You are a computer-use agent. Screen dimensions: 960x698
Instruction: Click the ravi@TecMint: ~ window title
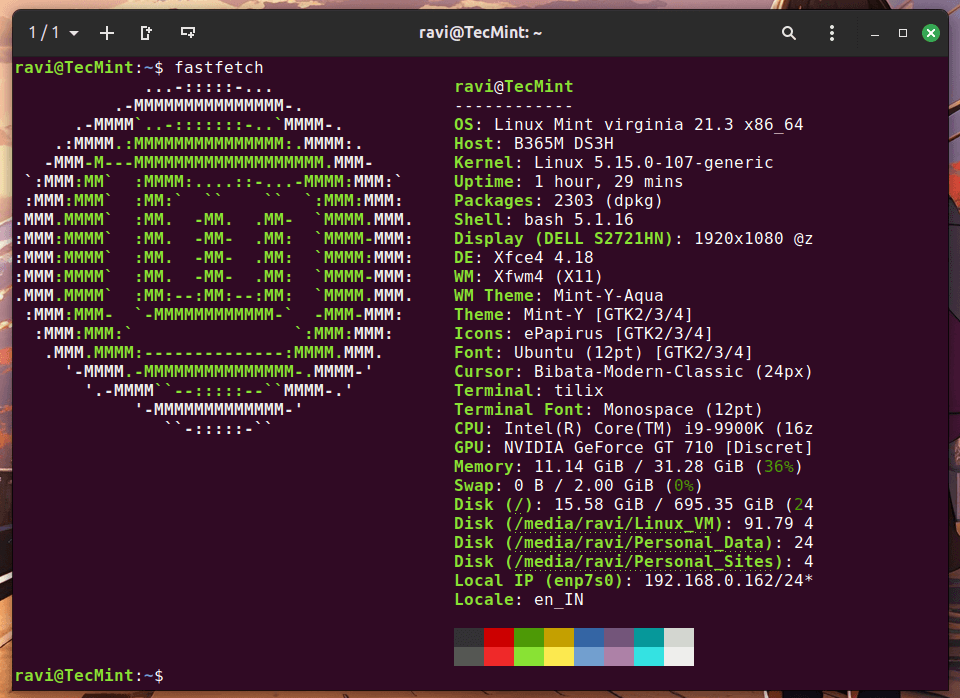[x=480, y=33]
